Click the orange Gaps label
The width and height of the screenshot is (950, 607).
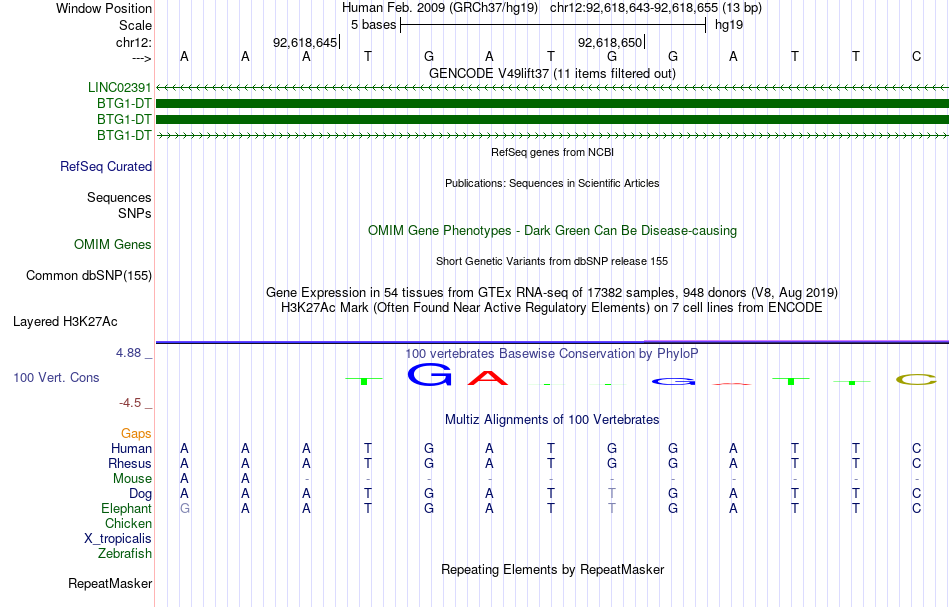tap(136, 434)
